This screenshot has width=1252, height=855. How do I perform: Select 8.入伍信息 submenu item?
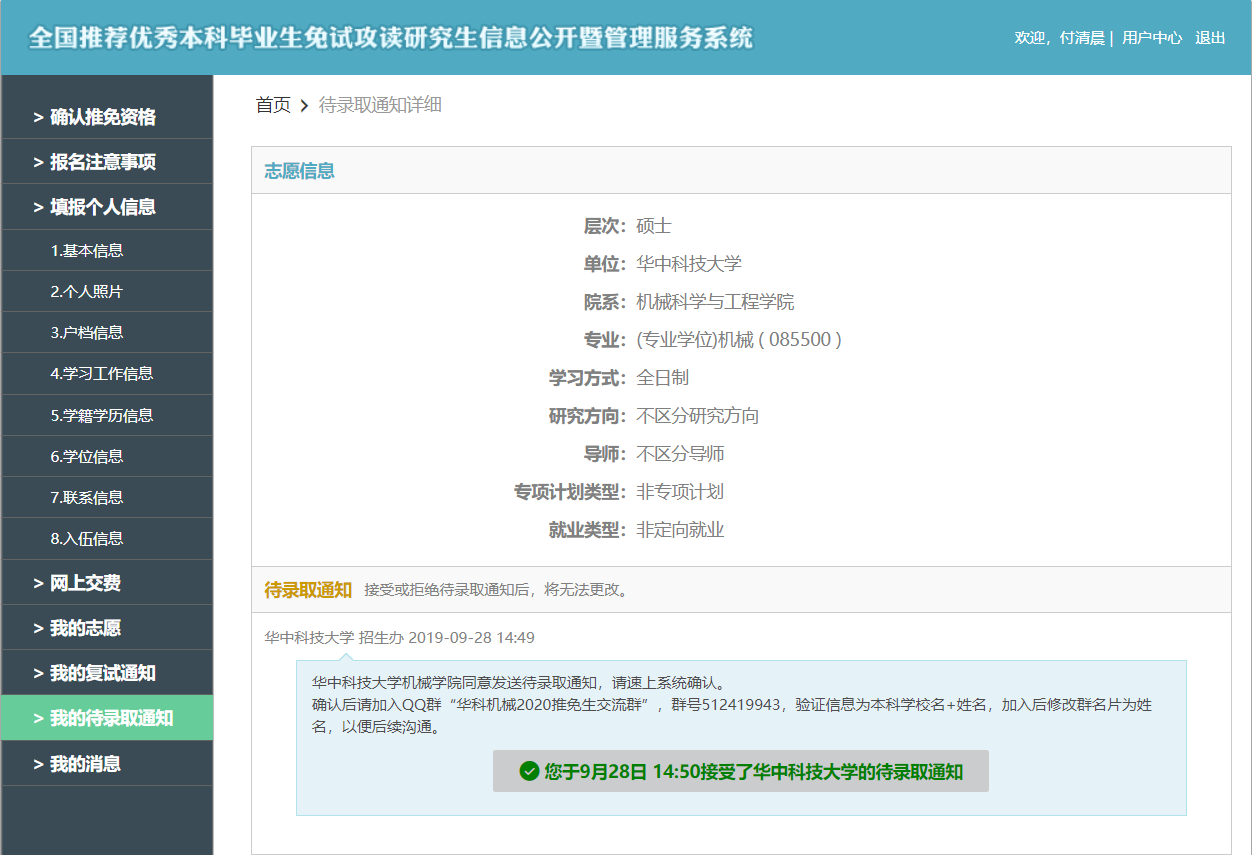point(87,538)
